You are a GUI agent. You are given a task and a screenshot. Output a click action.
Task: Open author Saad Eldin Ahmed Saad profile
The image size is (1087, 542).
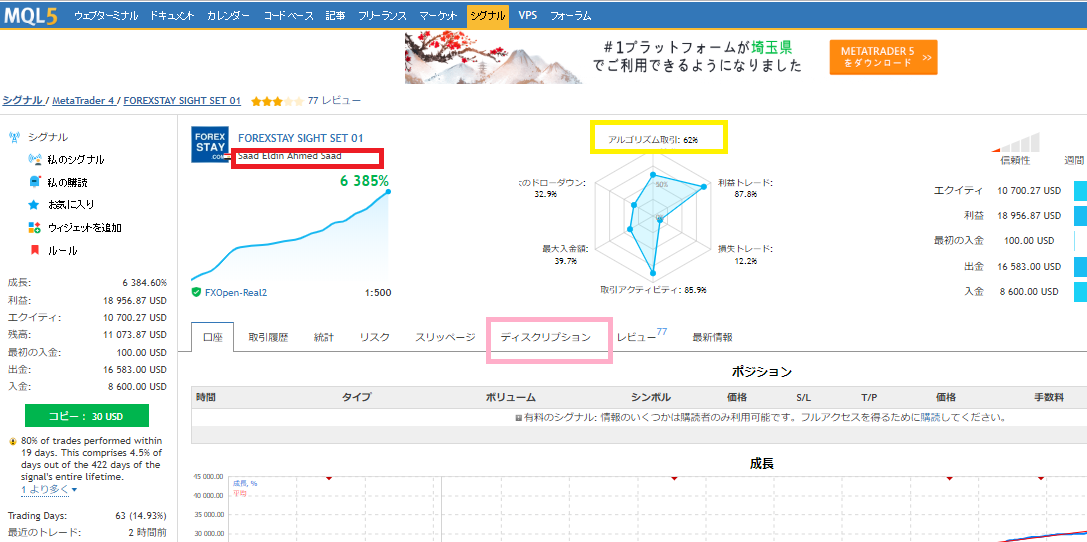click(x=289, y=156)
